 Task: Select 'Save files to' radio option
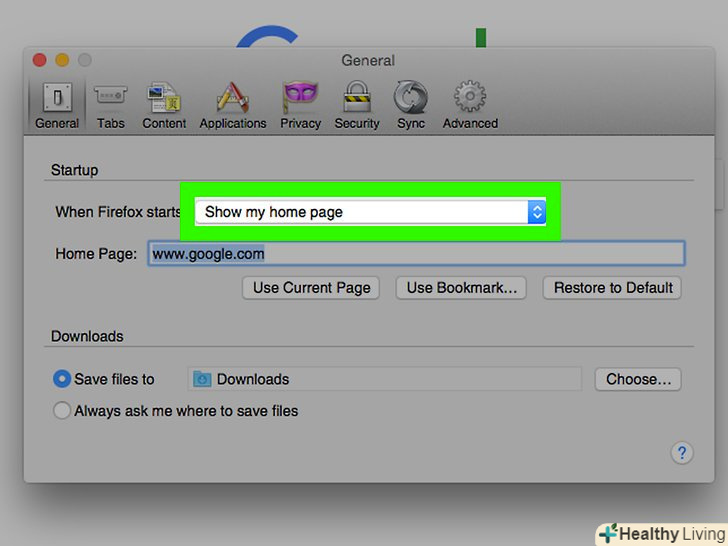62,379
